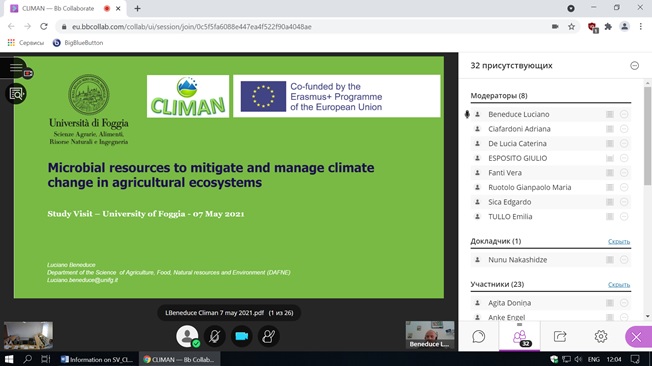652x366 pixels.
Task: Click own camera preview thumbnail
Action: tap(28, 335)
